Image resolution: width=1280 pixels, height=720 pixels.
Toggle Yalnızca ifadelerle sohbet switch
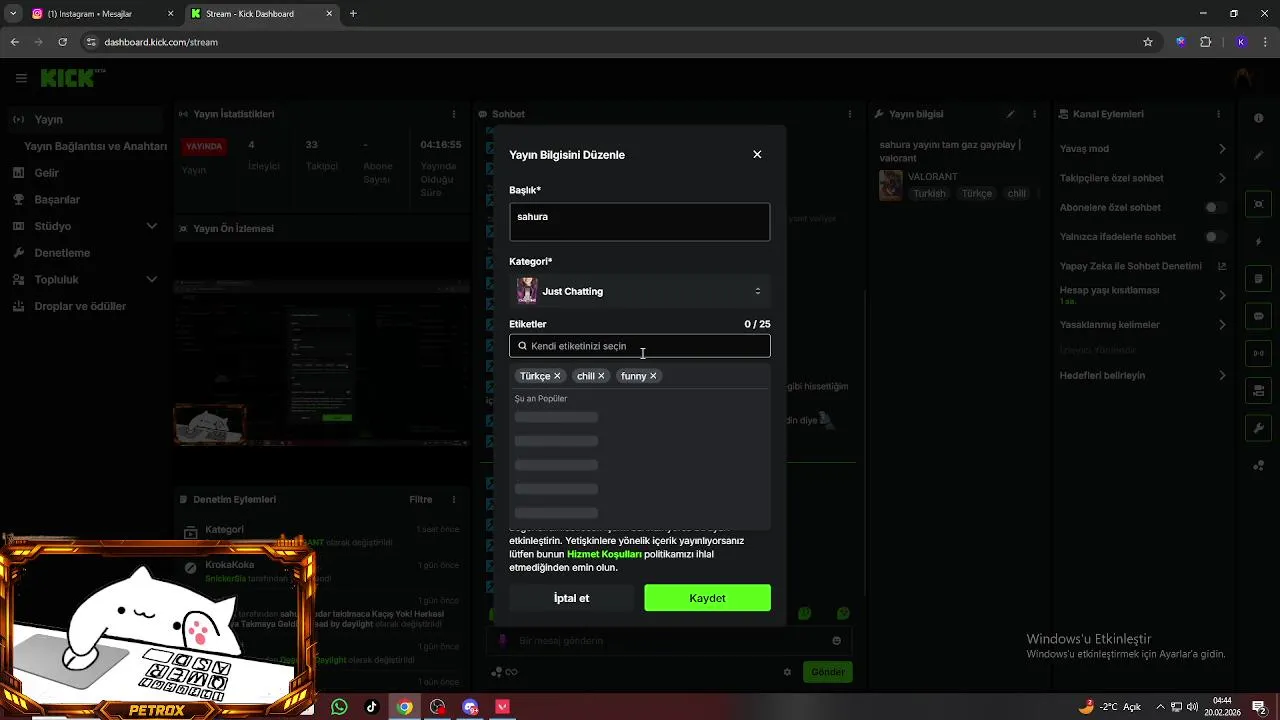tap(1215, 237)
